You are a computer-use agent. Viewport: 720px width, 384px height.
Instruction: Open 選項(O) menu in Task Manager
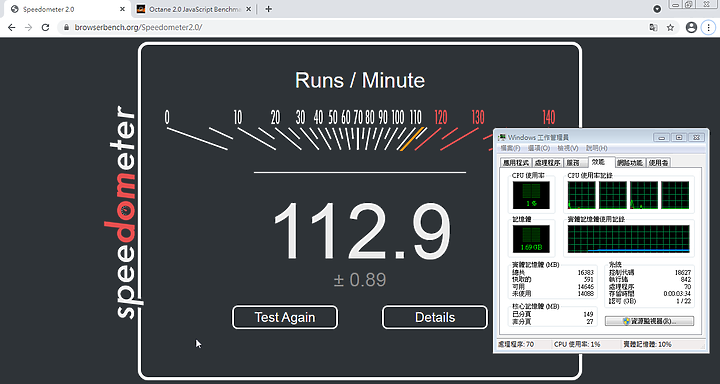point(539,148)
